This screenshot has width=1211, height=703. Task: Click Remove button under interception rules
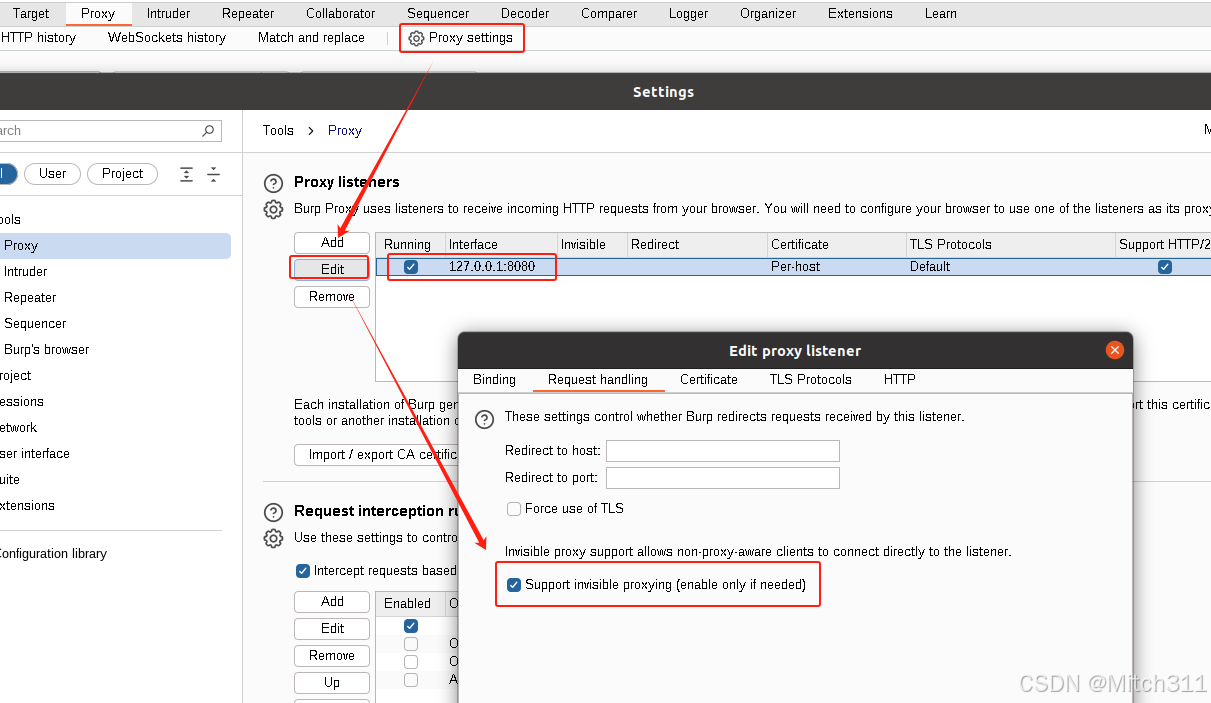click(332, 656)
